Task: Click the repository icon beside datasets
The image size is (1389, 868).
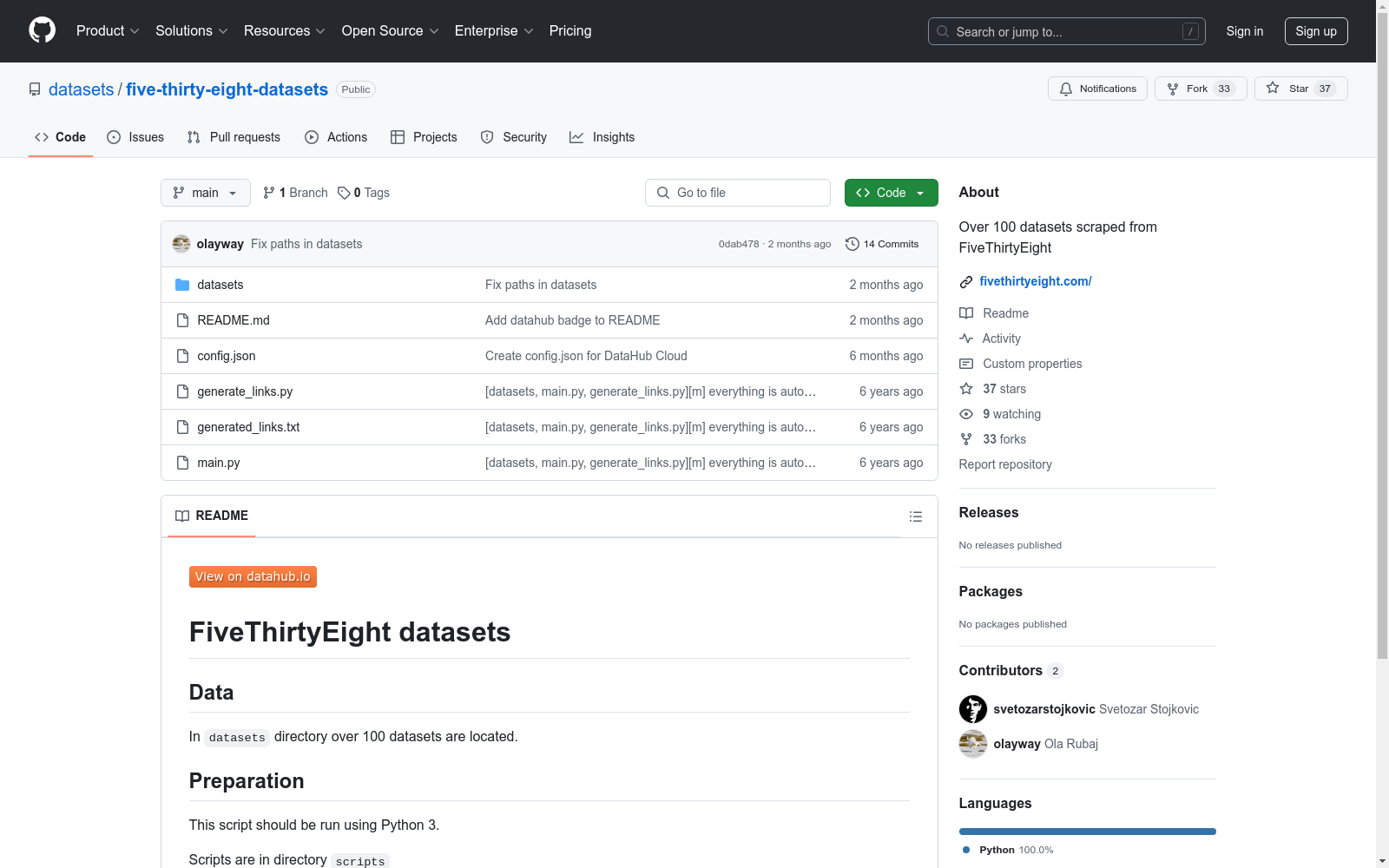Action: tap(35, 89)
